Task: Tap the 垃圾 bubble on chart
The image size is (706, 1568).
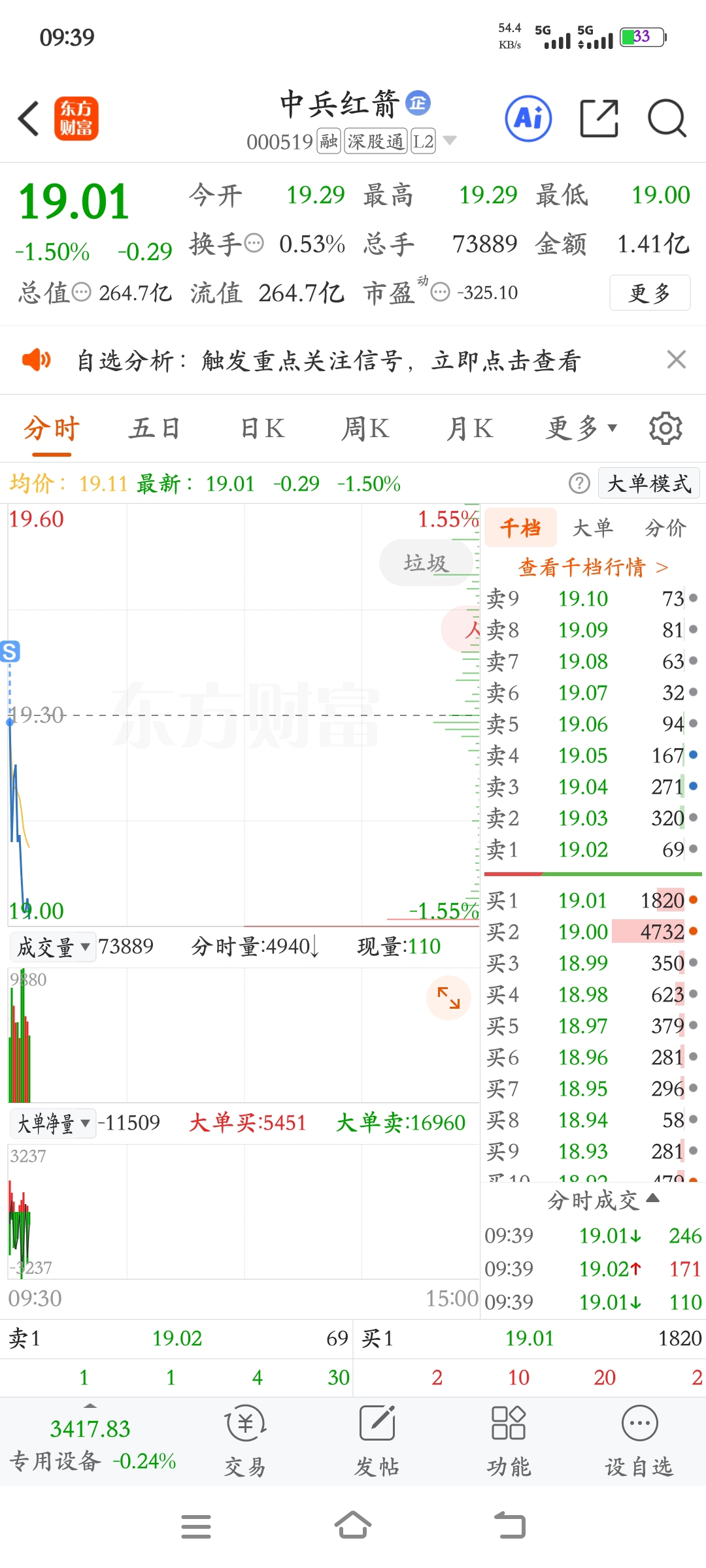Action: click(x=426, y=563)
